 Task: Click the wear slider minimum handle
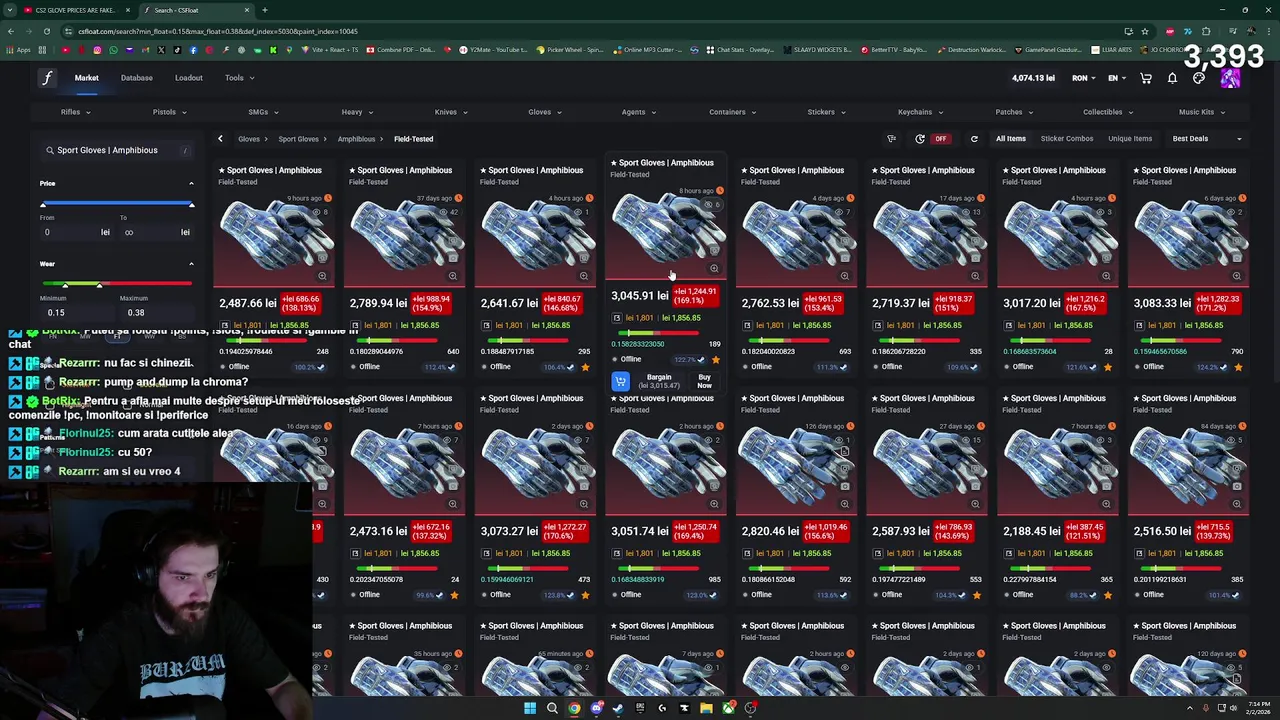coord(65,285)
